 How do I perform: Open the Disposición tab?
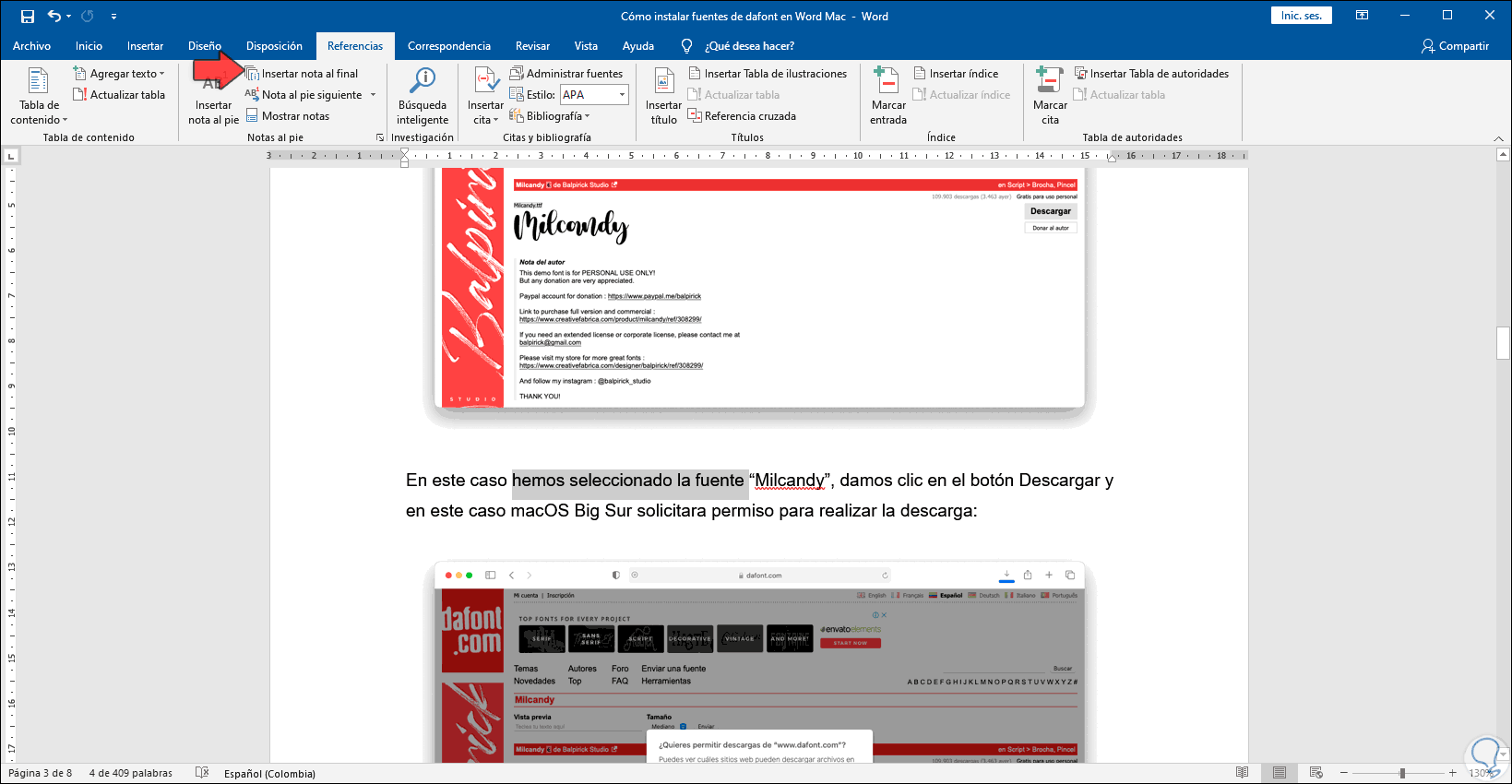[x=274, y=46]
